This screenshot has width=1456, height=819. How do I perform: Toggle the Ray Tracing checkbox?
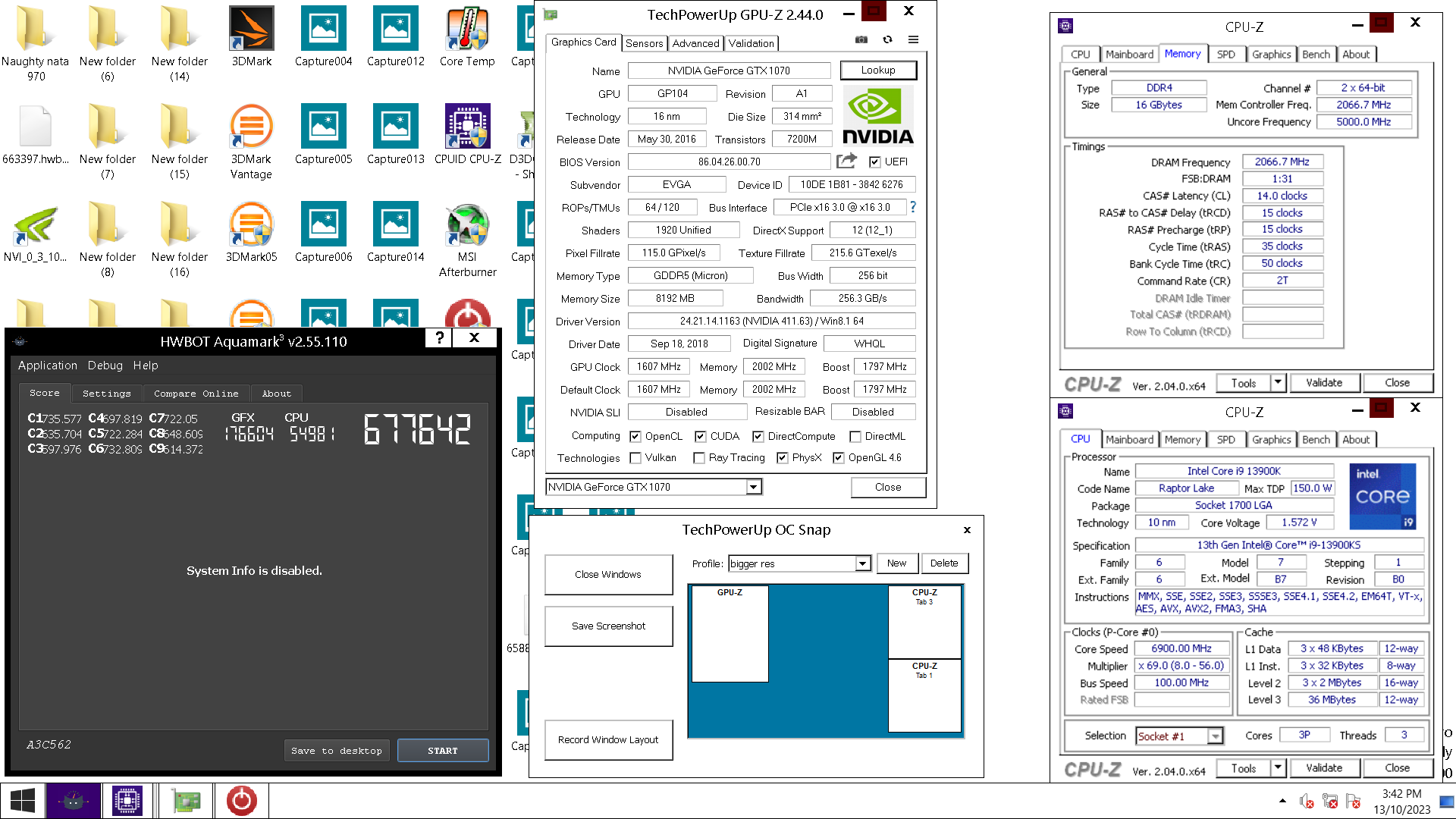tap(699, 457)
